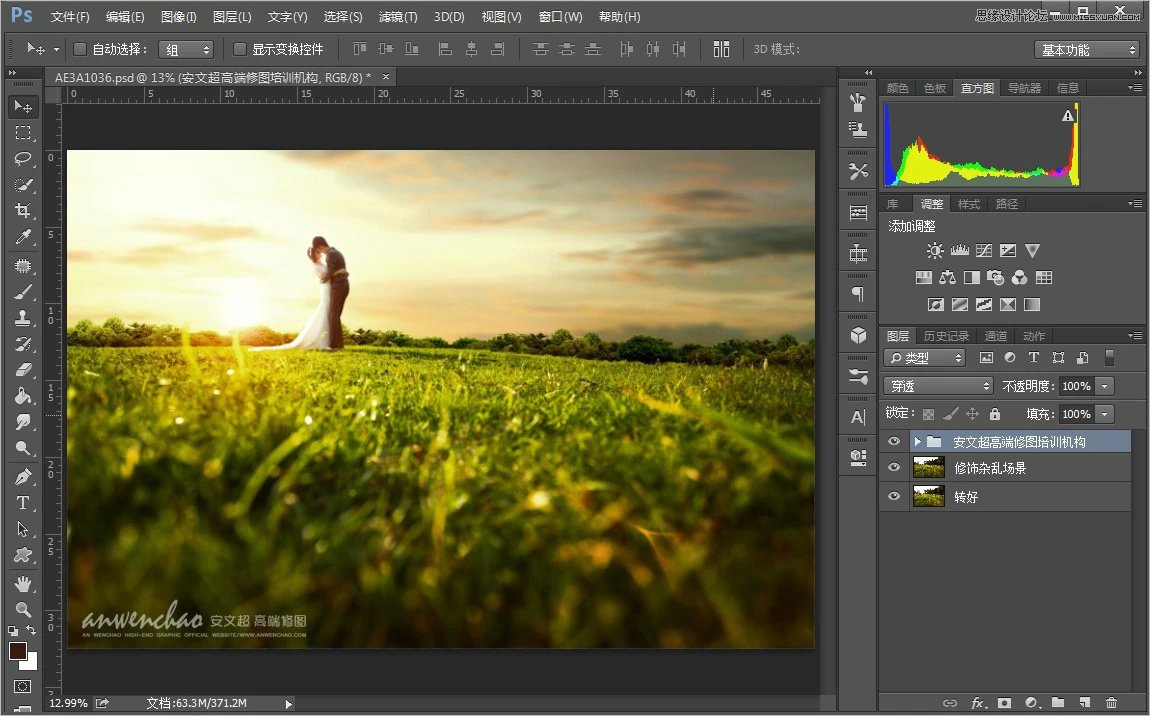Enable the 自动选择 checkbox
1150x716 pixels.
(x=79, y=48)
